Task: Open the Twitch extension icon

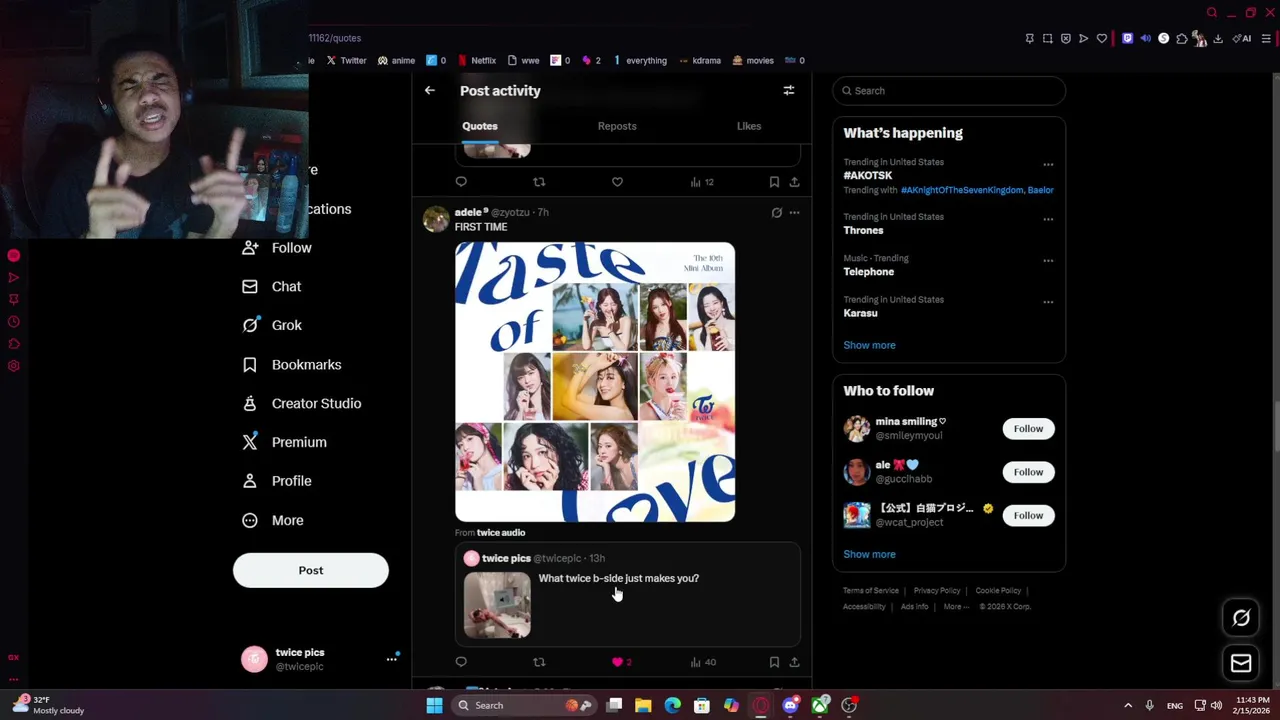Action: tap(1127, 39)
